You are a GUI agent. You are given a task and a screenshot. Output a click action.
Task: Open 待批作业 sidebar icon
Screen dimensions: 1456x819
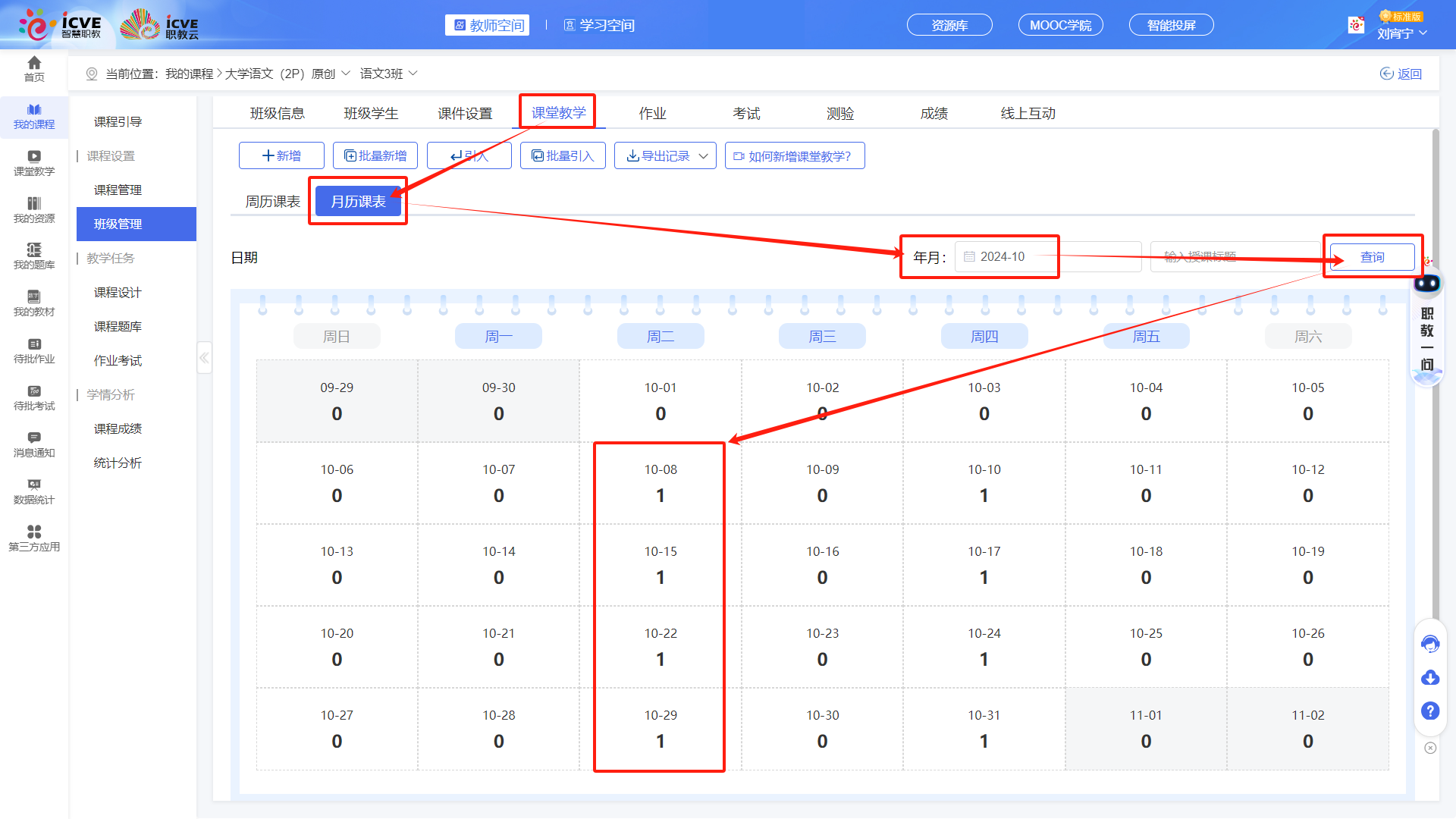(33, 351)
